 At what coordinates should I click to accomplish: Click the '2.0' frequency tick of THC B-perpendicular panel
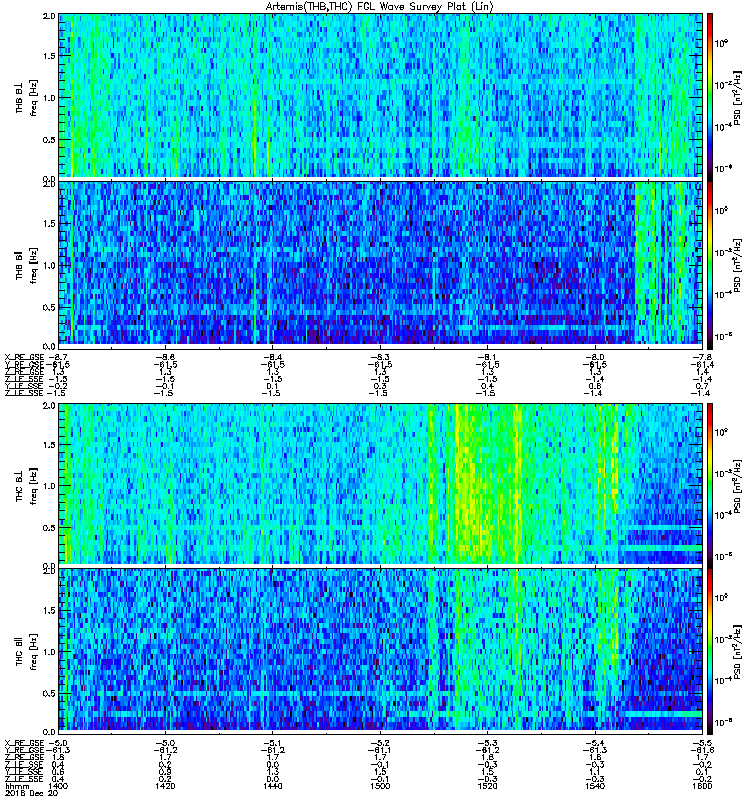coord(49,406)
